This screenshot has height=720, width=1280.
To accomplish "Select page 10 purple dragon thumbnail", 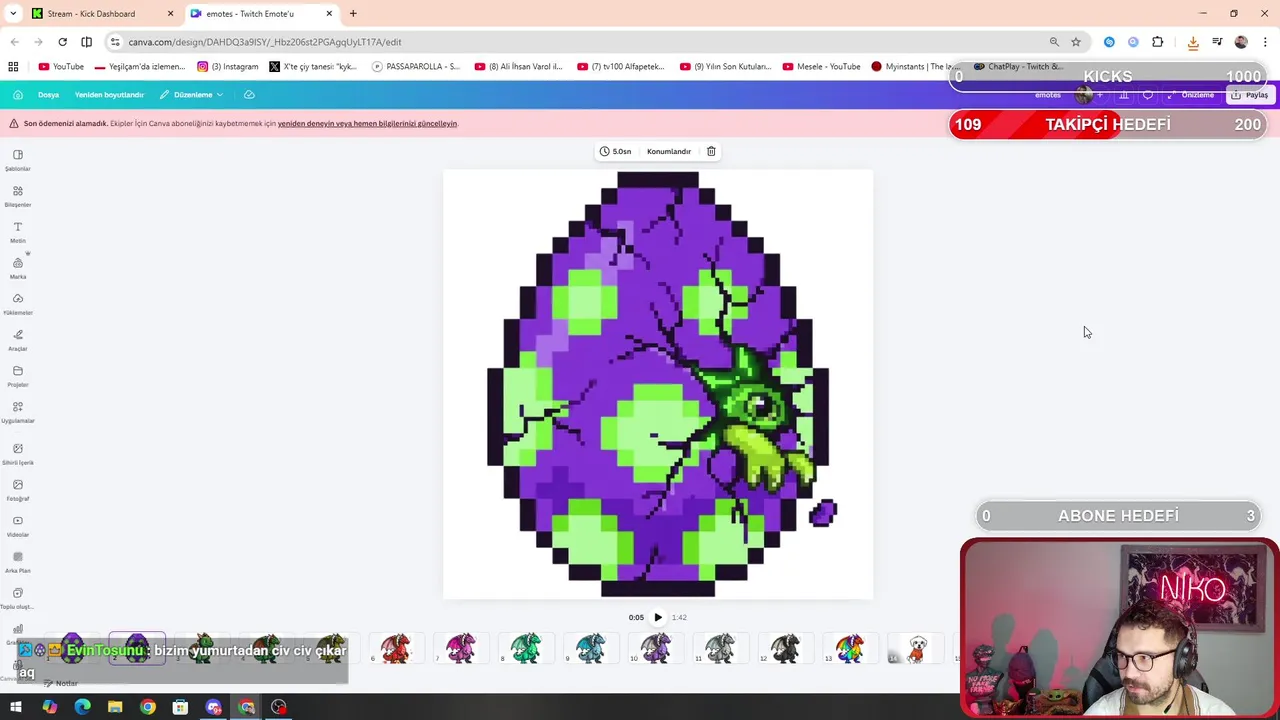I will (x=656, y=648).
